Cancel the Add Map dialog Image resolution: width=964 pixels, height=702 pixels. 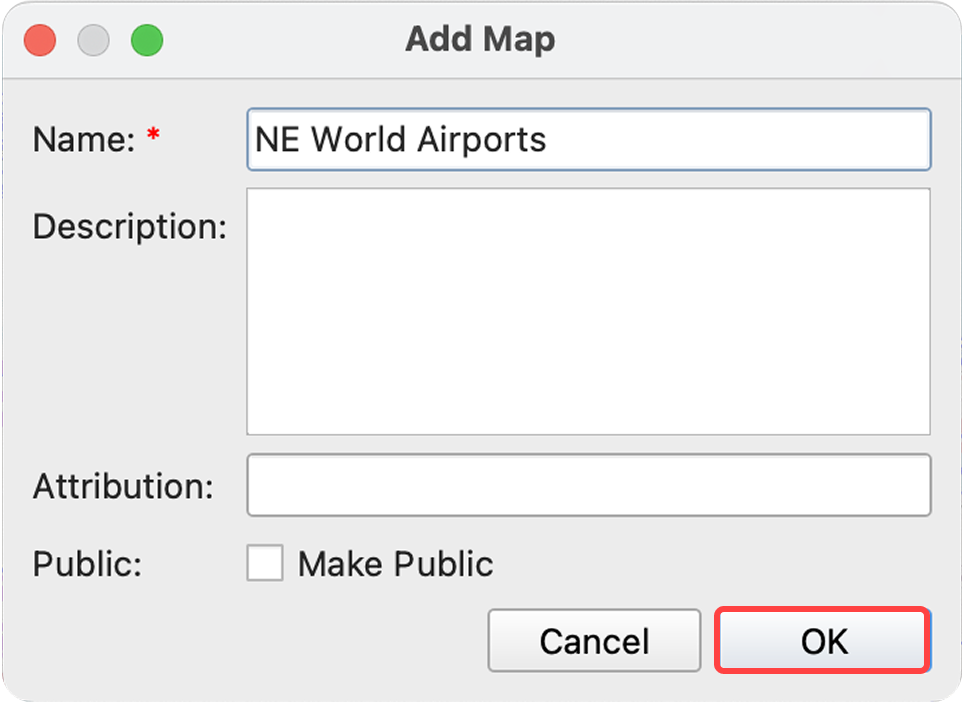click(x=594, y=641)
